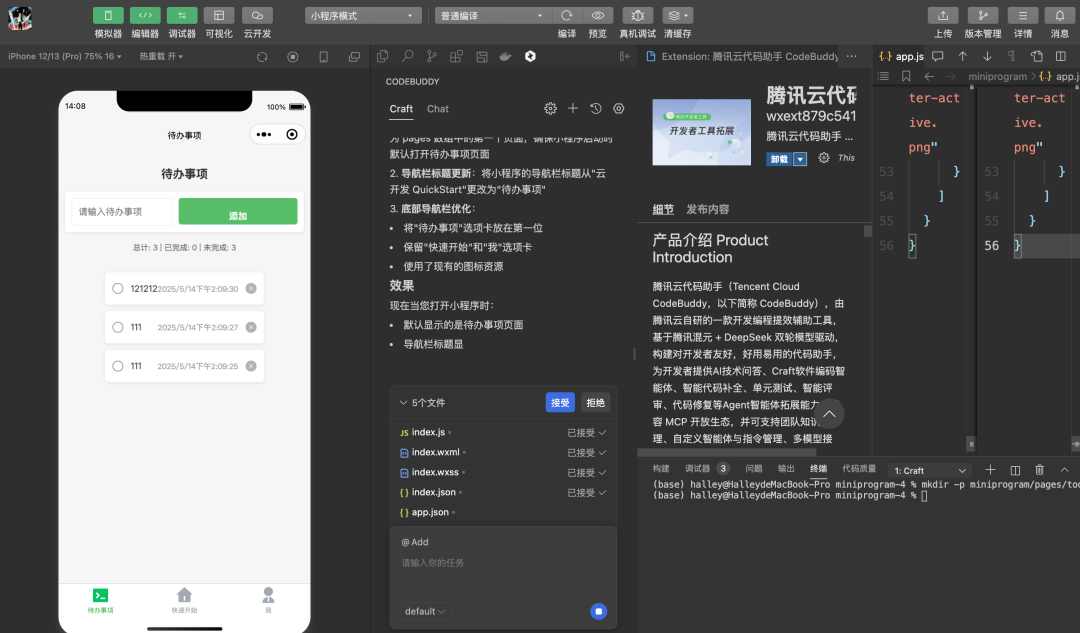Click the simulator phone device icon
This screenshot has width=1080, height=633.
pyautogui.click(x=324, y=56)
